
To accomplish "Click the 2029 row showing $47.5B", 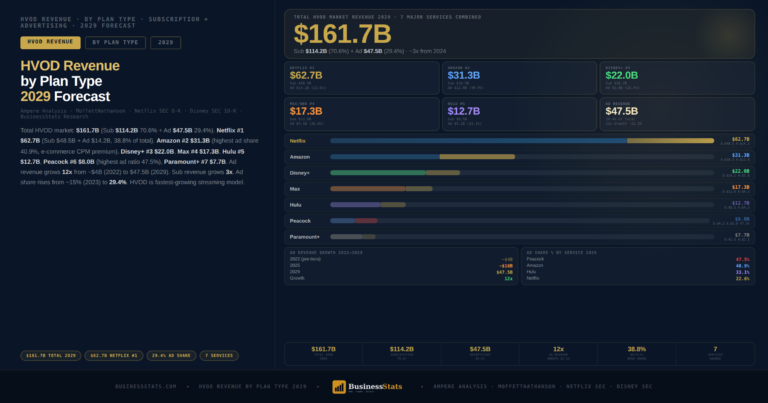I will (x=401, y=272).
